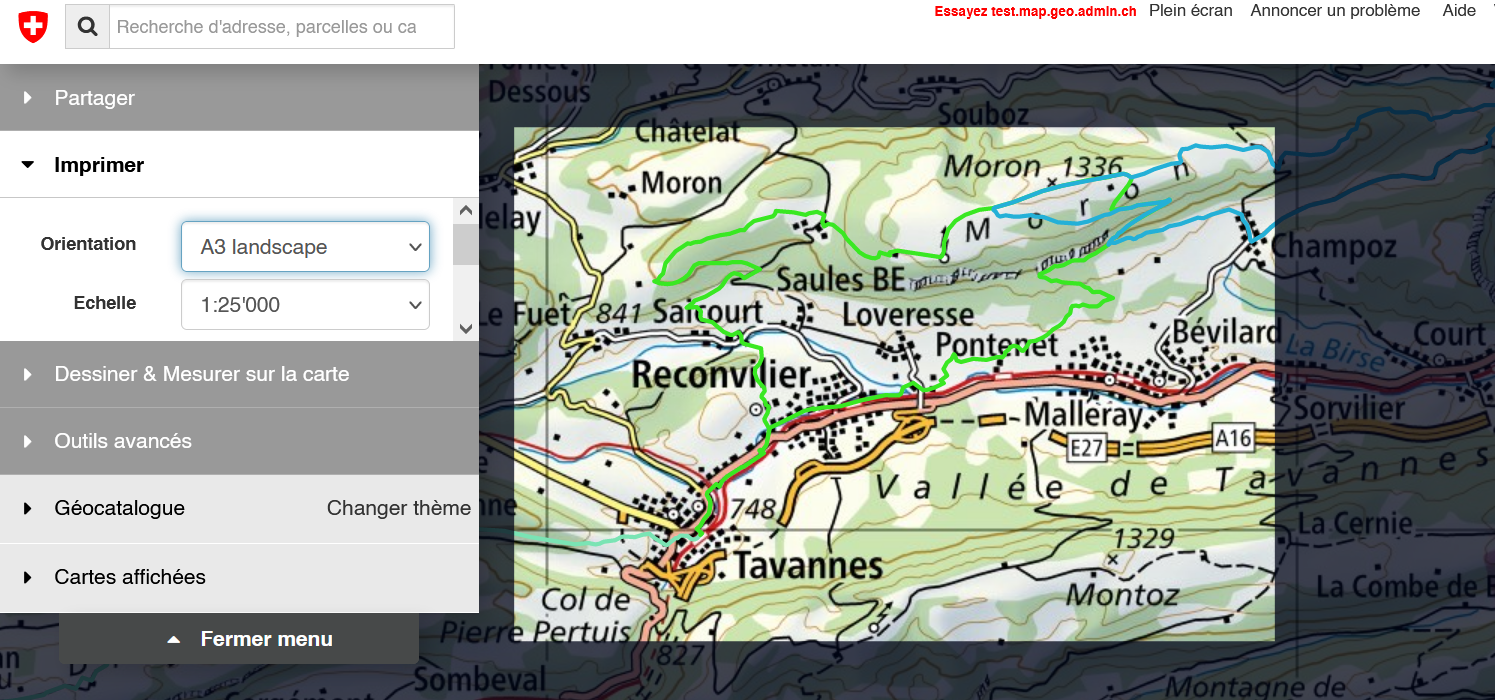
Task: Click the Saules BE label on the map
Action: click(840, 278)
